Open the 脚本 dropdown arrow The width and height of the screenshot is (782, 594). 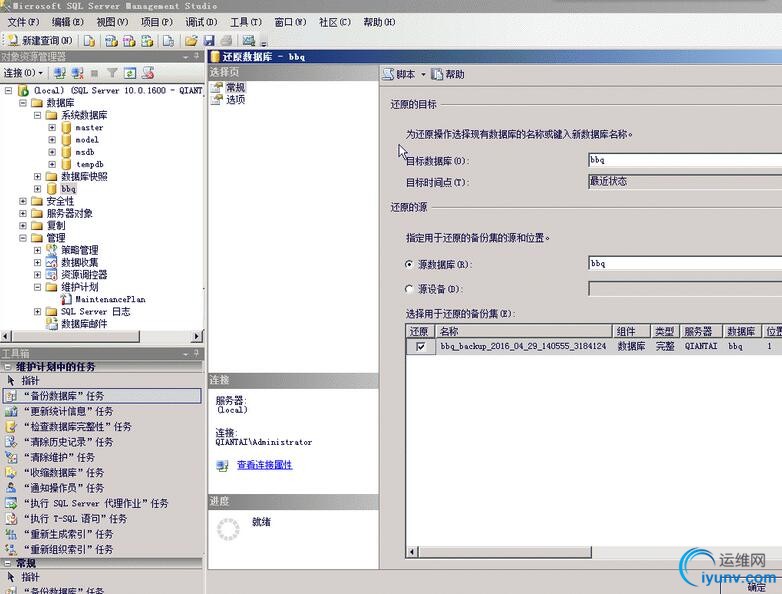(423, 75)
